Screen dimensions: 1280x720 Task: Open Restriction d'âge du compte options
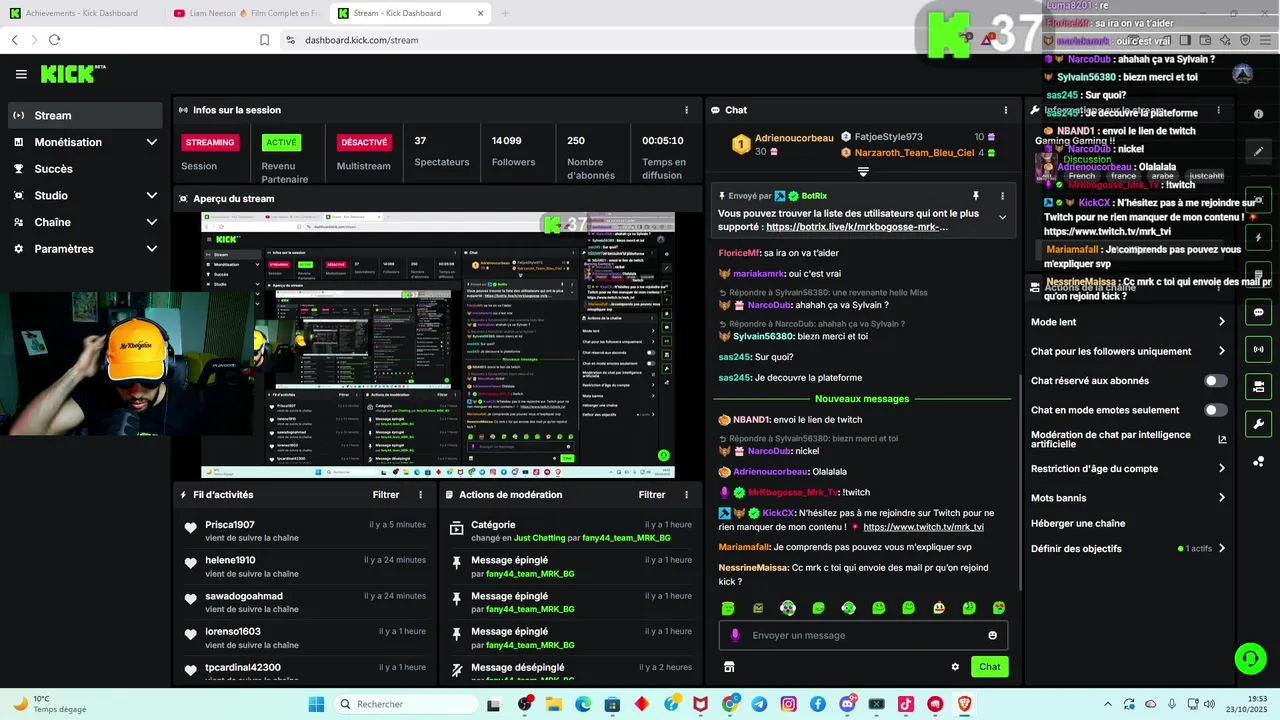(1128, 468)
